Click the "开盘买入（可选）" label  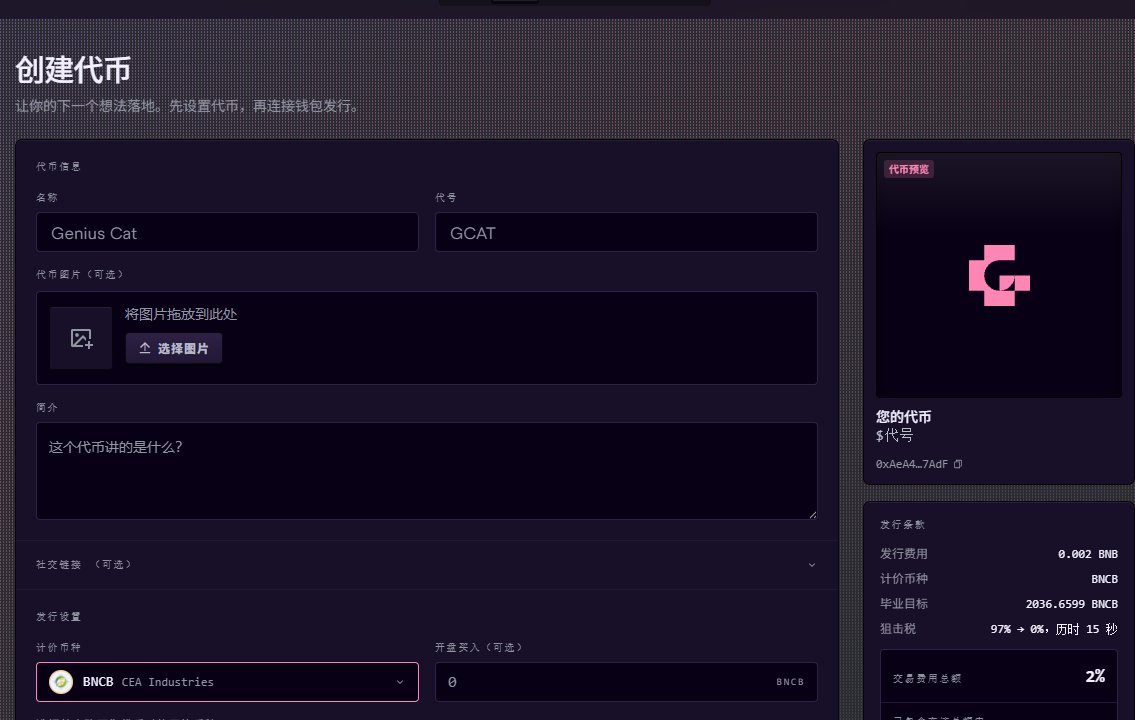(479, 647)
